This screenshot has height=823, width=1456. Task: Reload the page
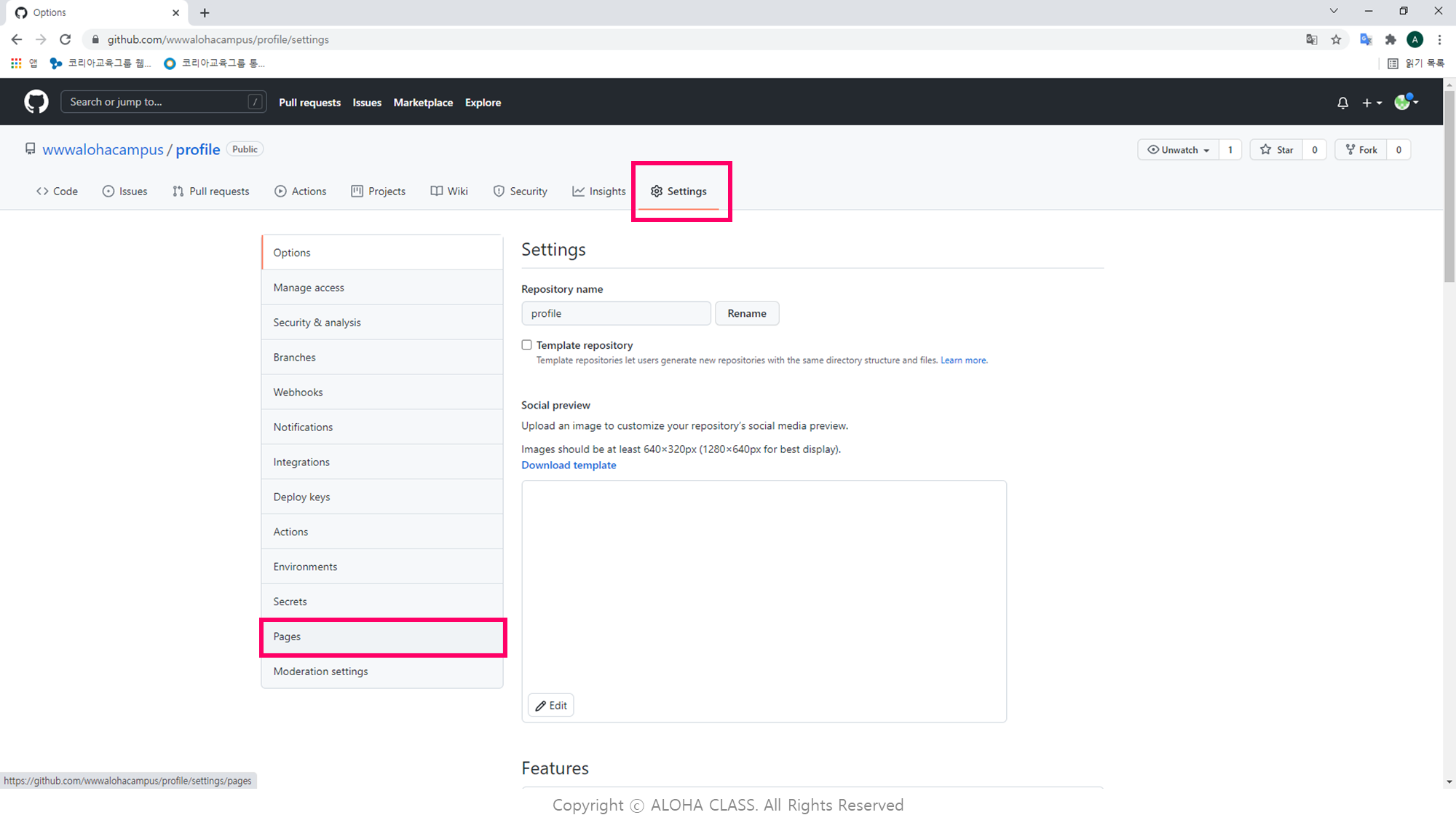(66, 39)
